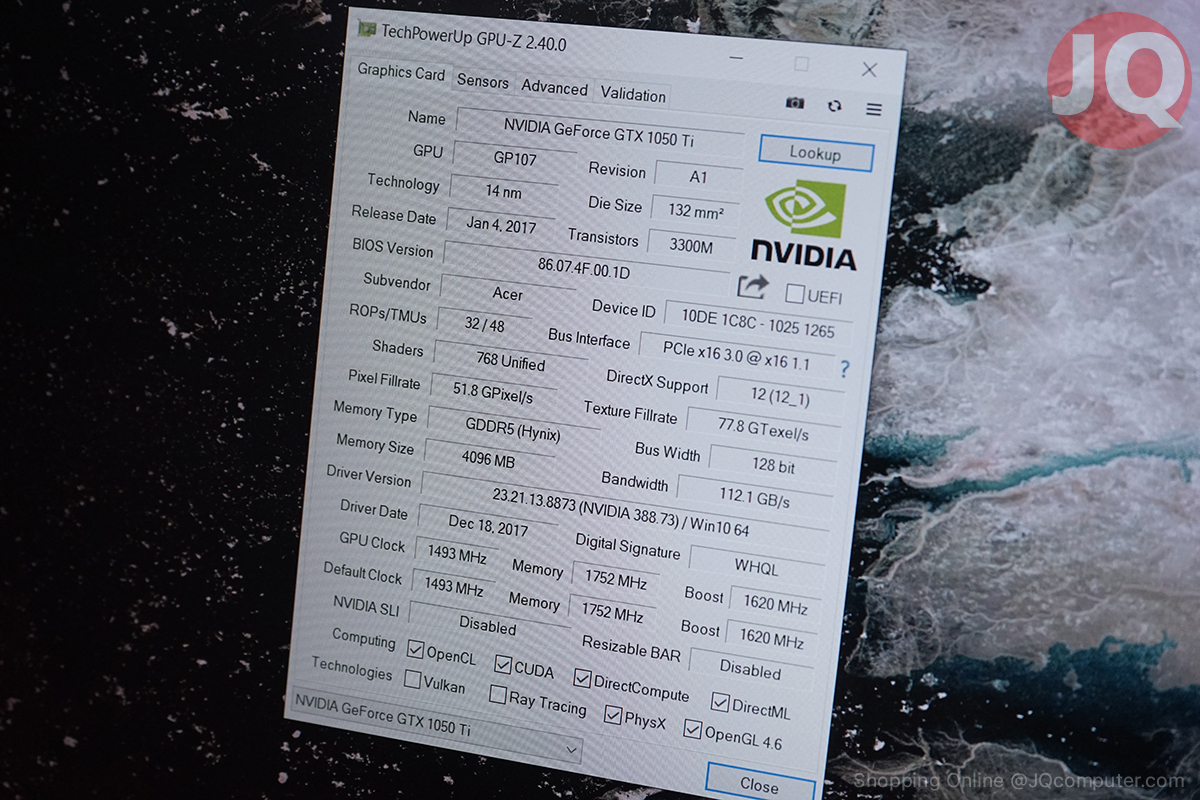Screen dimensions: 1200x800
Task: Click the GPU-Z window title text
Action: pyautogui.click(x=474, y=38)
